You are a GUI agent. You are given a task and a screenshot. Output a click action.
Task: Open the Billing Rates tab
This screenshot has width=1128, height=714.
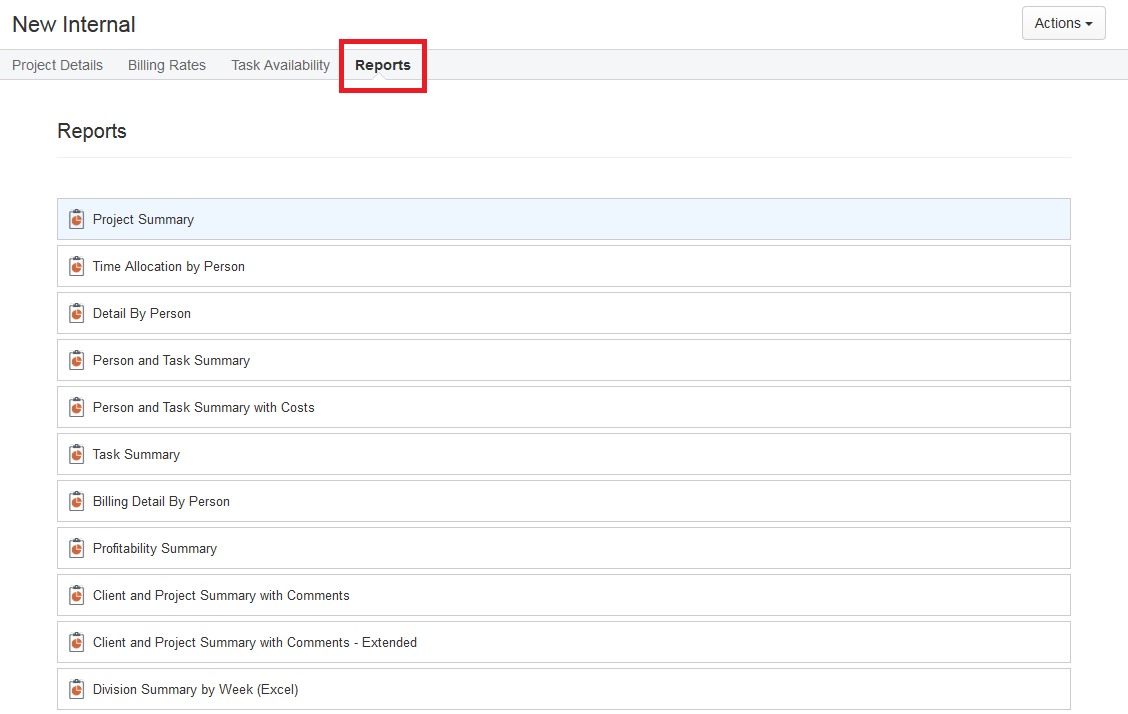coord(166,64)
